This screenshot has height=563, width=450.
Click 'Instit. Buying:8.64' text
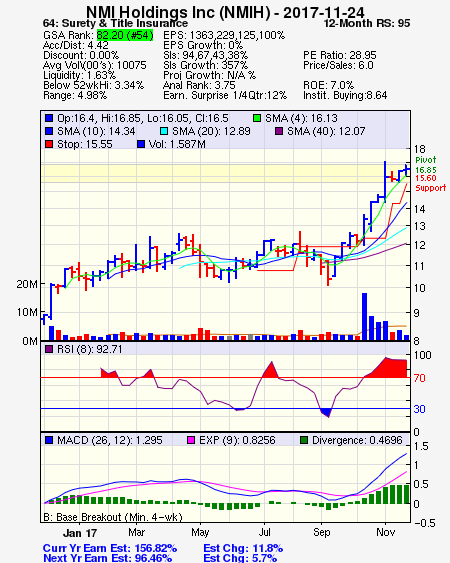(x=345, y=96)
